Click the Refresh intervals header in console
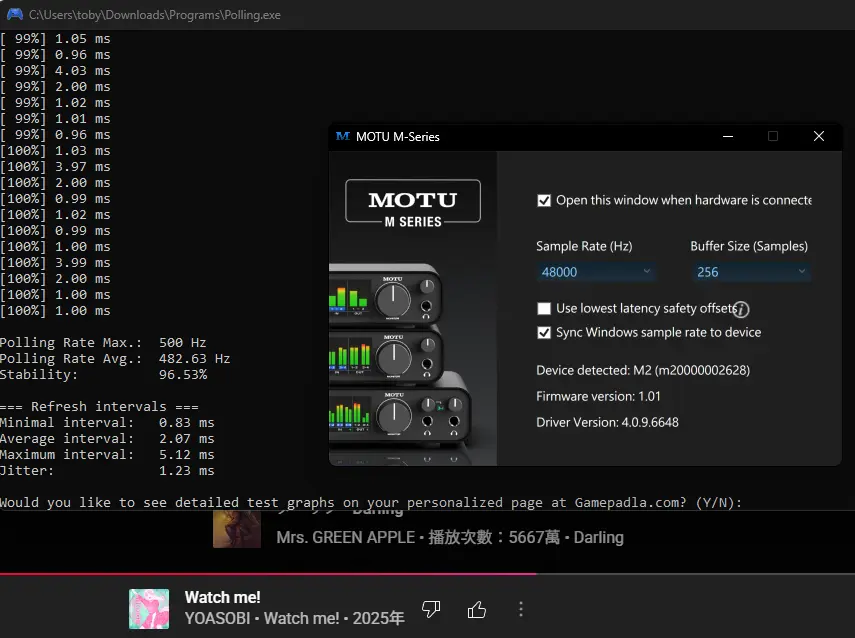Image resolution: width=855 pixels, height=638 pixels. coord(99,407)
